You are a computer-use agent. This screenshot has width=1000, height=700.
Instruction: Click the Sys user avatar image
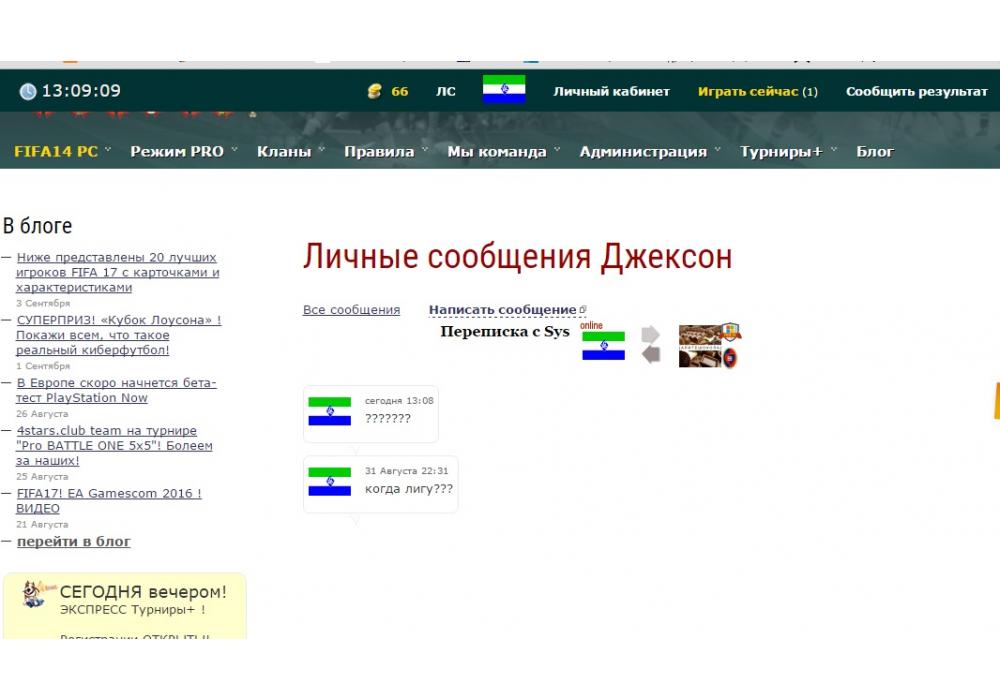coord(708,346)
